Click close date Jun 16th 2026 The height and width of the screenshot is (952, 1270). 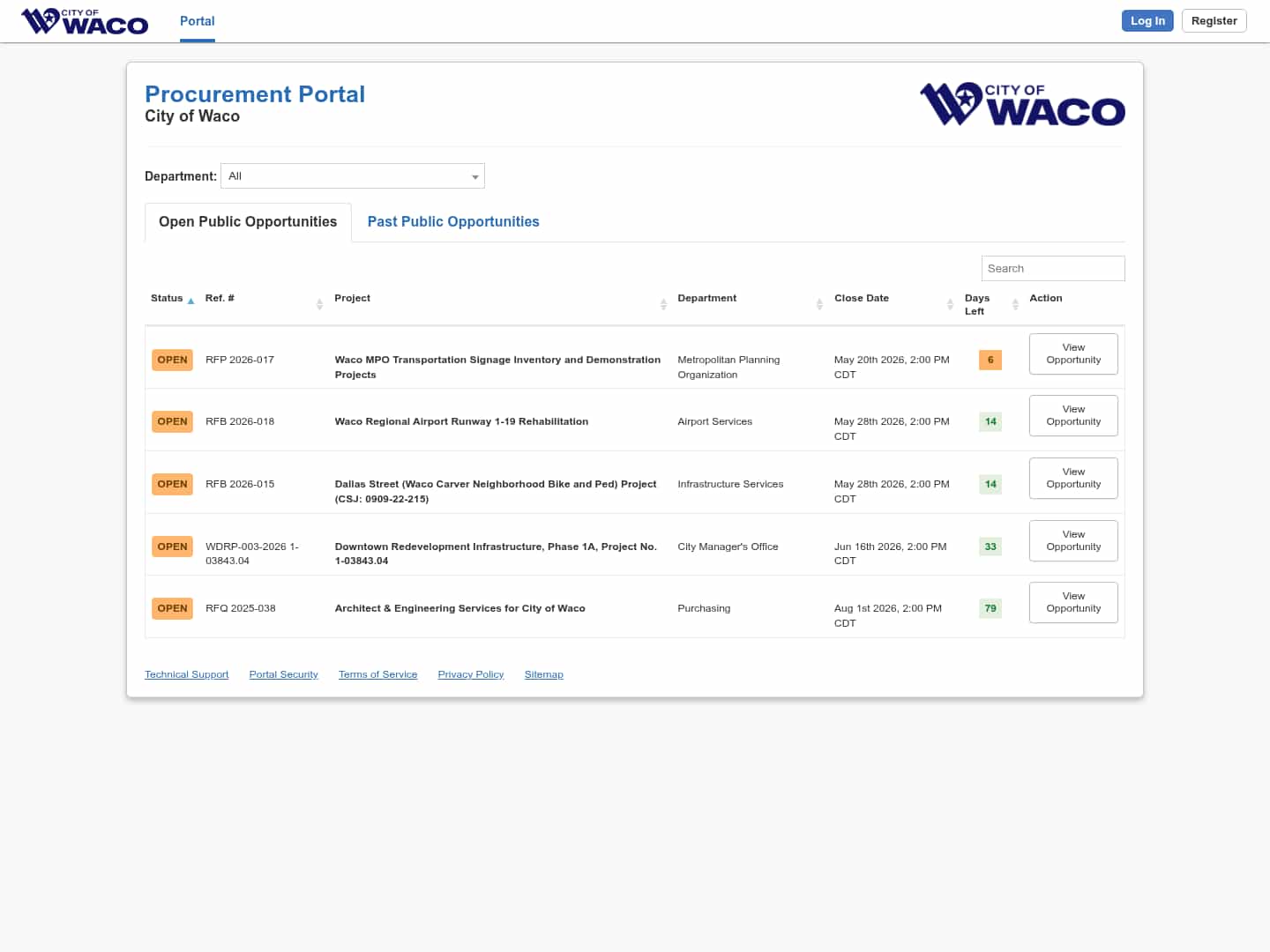(x=891, y=554)
